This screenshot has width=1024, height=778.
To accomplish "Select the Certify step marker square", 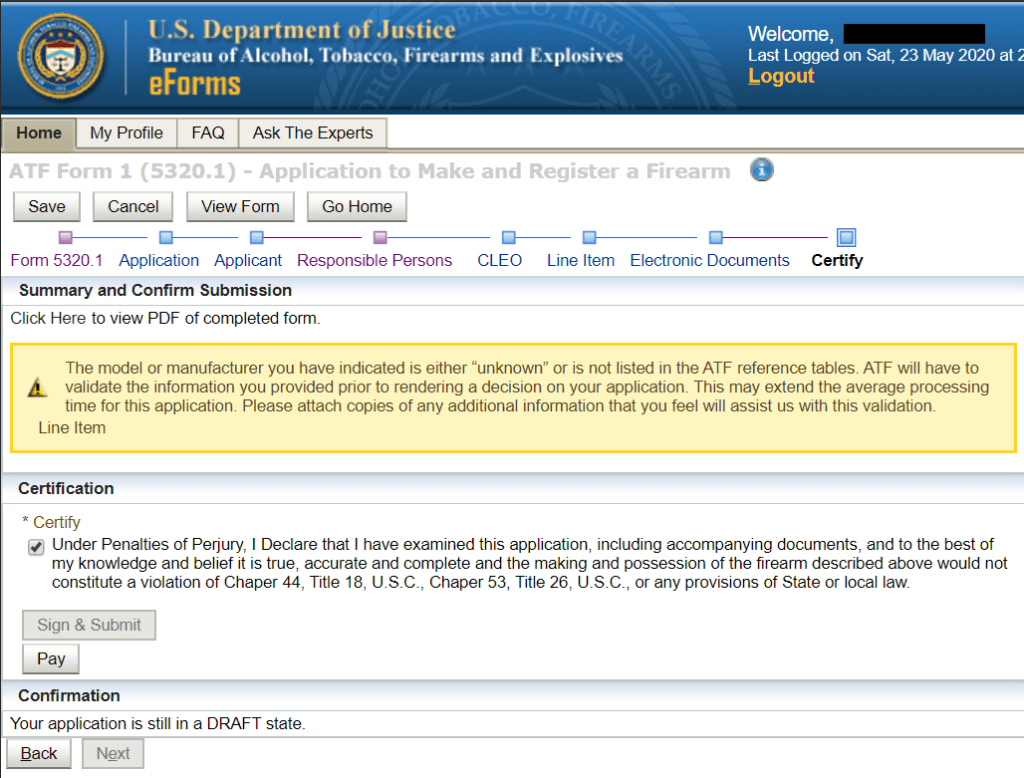I will pyautogui.click(x=846, y=237).
